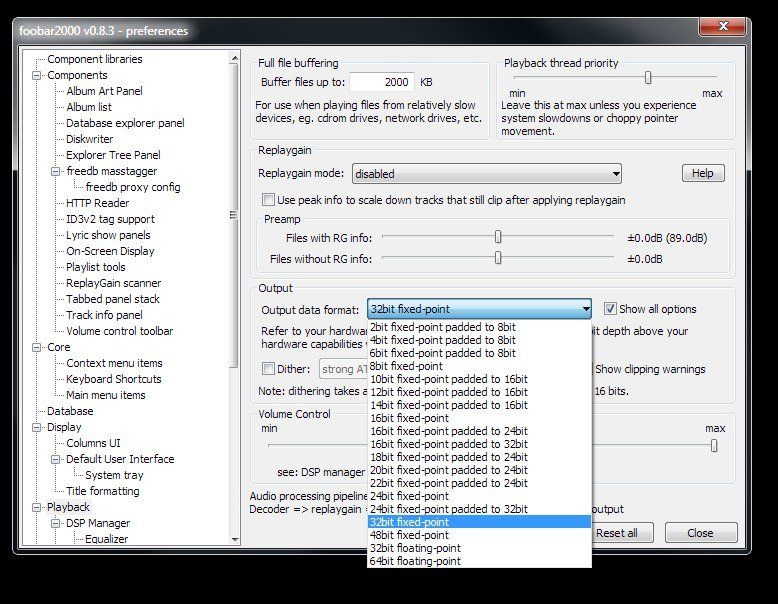Open Track info panel settings
The image size is (778, 604).
104,315
